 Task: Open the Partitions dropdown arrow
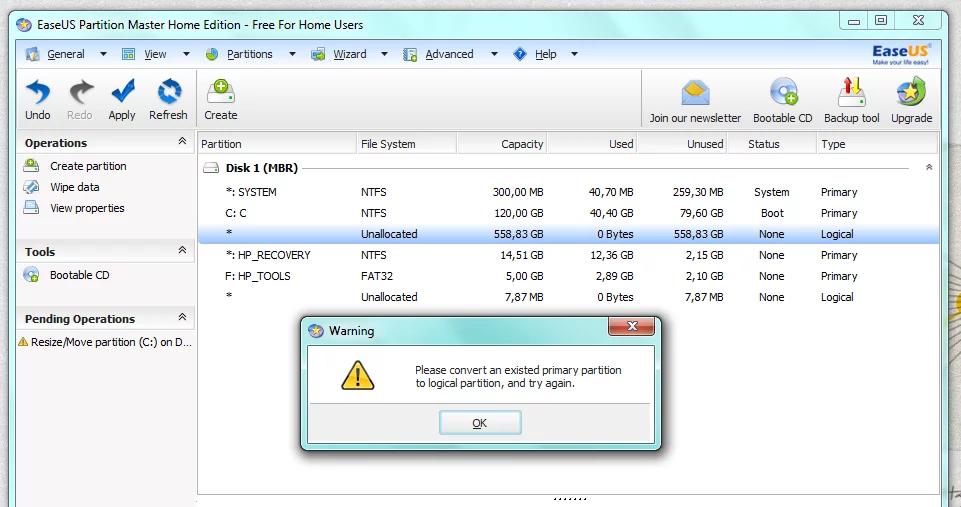click(x=292, y=54)
